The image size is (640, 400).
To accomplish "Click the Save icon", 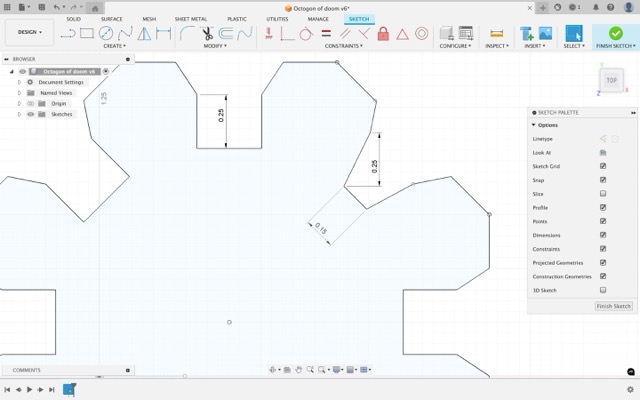I will [x=42, y=7].
